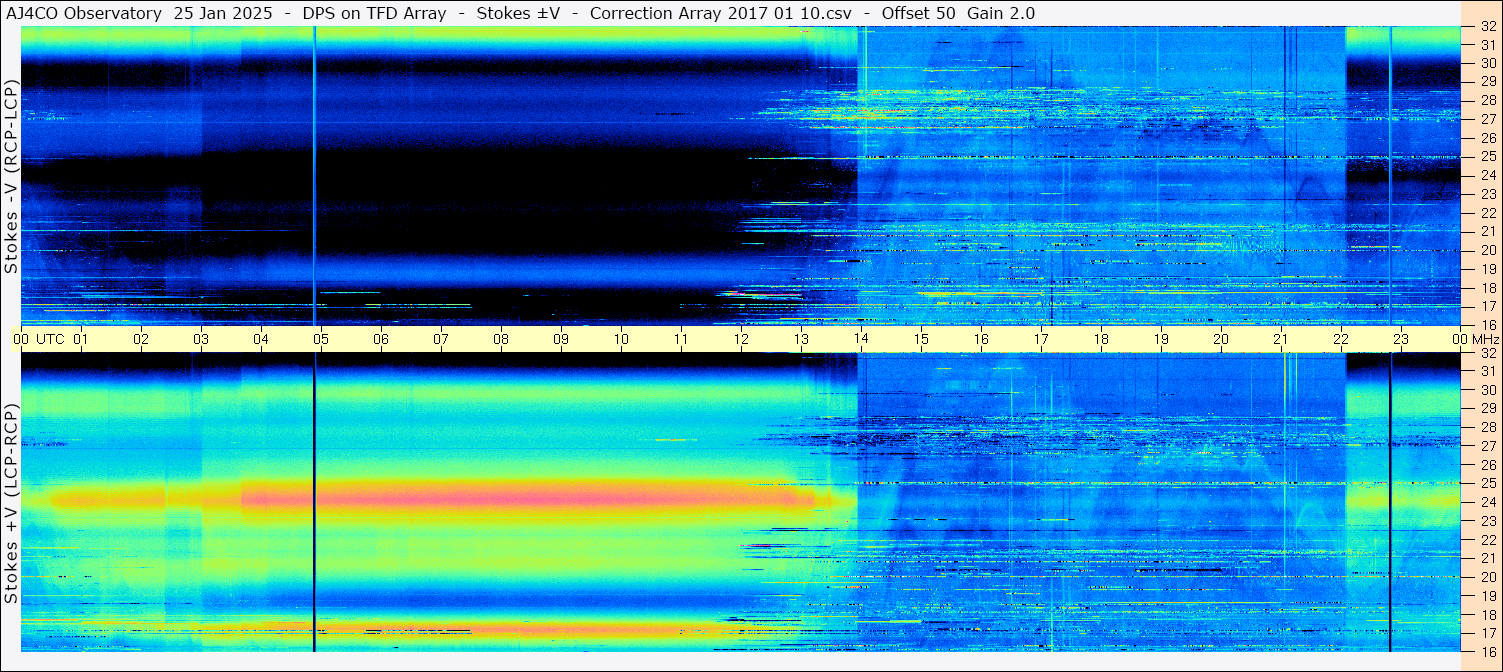The width and height of the screenshot is (1503, 672).
Task: Click the 05 hour mark on time axis
Action: [321, 339]
